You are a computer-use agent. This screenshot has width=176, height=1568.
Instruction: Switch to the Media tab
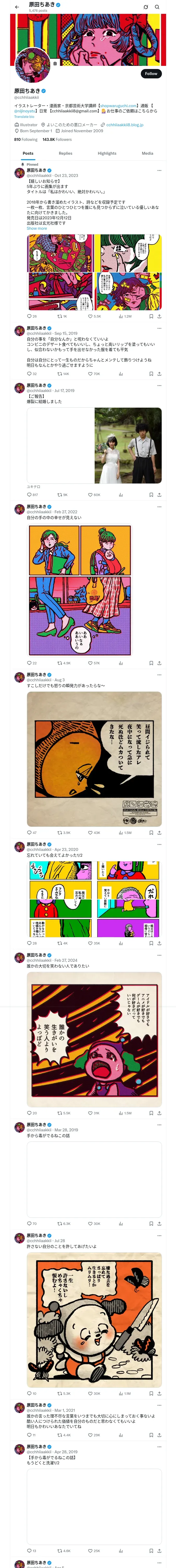tap(148, 153)
